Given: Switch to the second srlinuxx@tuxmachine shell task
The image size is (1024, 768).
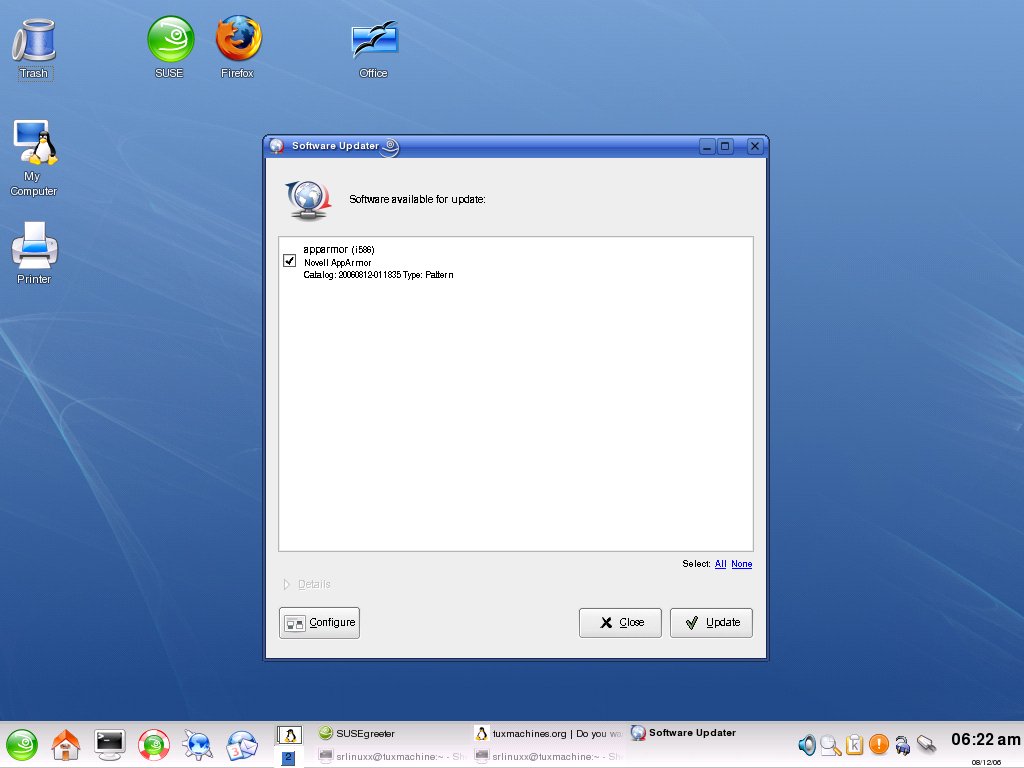Looking at the screenshot, I should click(x=548, y=756).
